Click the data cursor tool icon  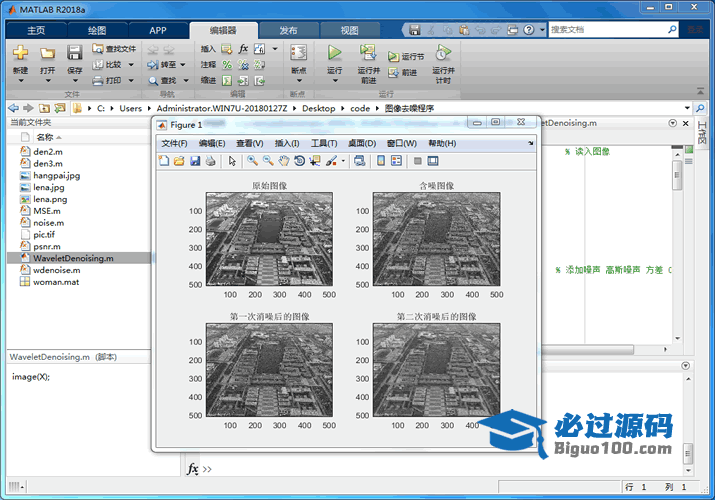[x=315, y=161]
